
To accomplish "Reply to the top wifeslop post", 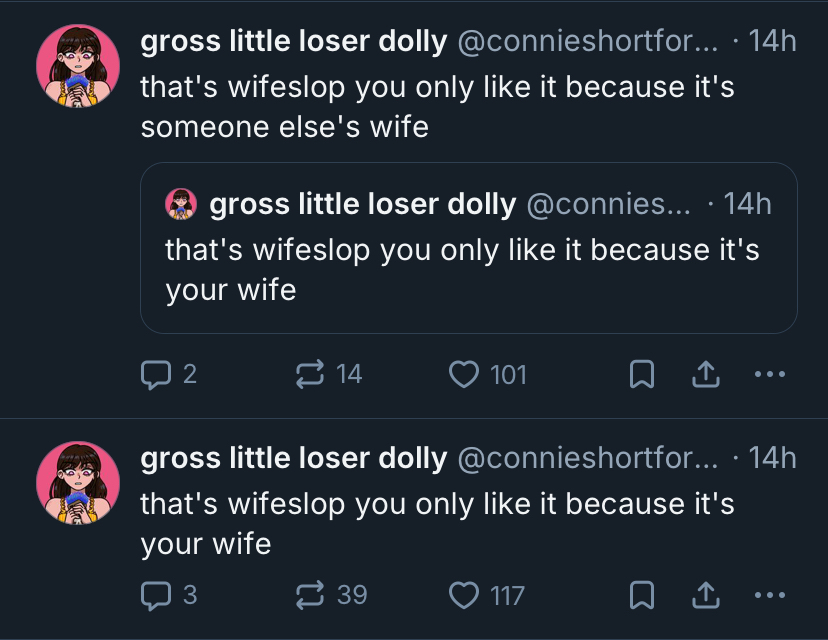I will click(155, 375).
